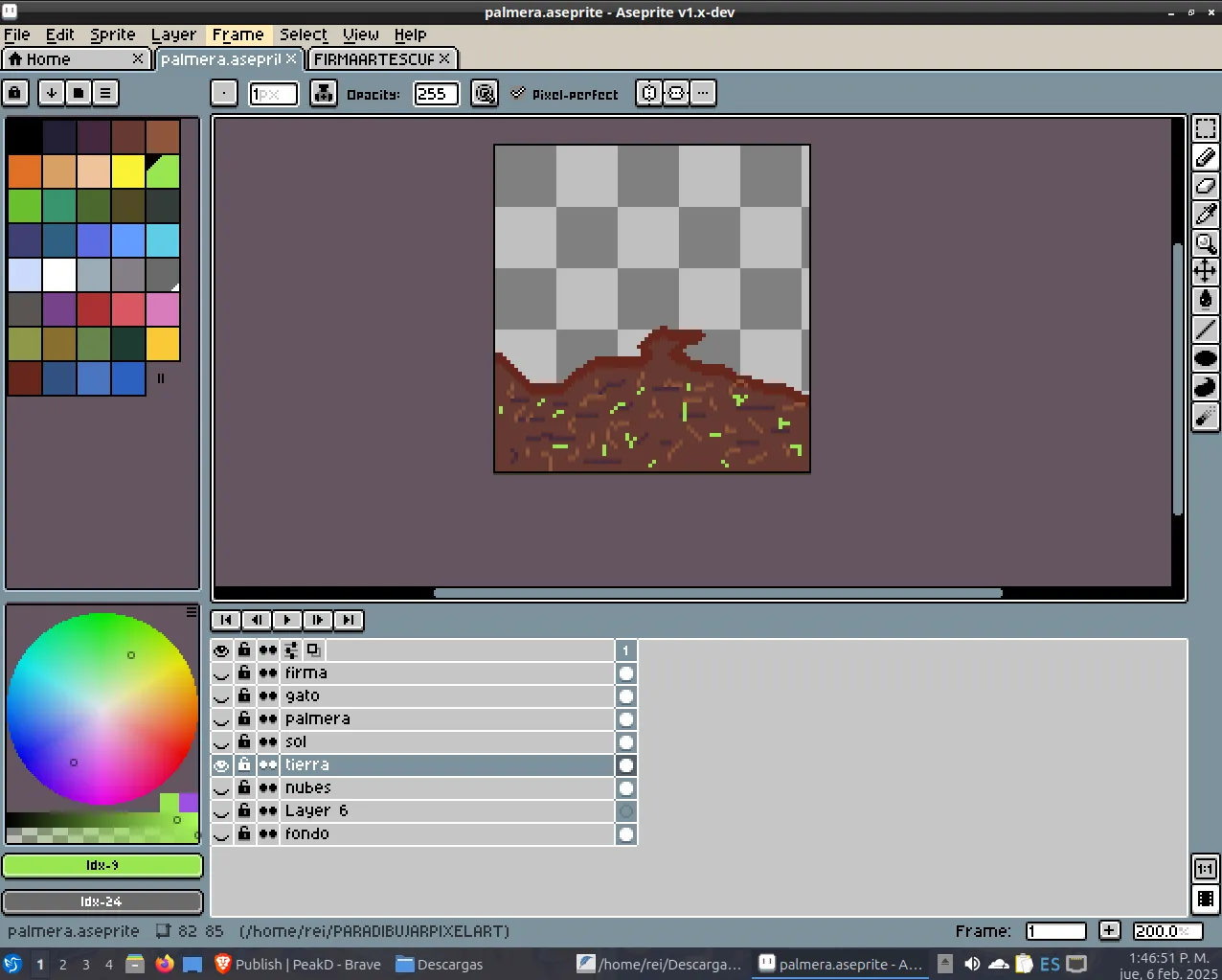Screen dimensions: 1222x980
Task: Select the Eraser tool
Action: click(1206, 186)
